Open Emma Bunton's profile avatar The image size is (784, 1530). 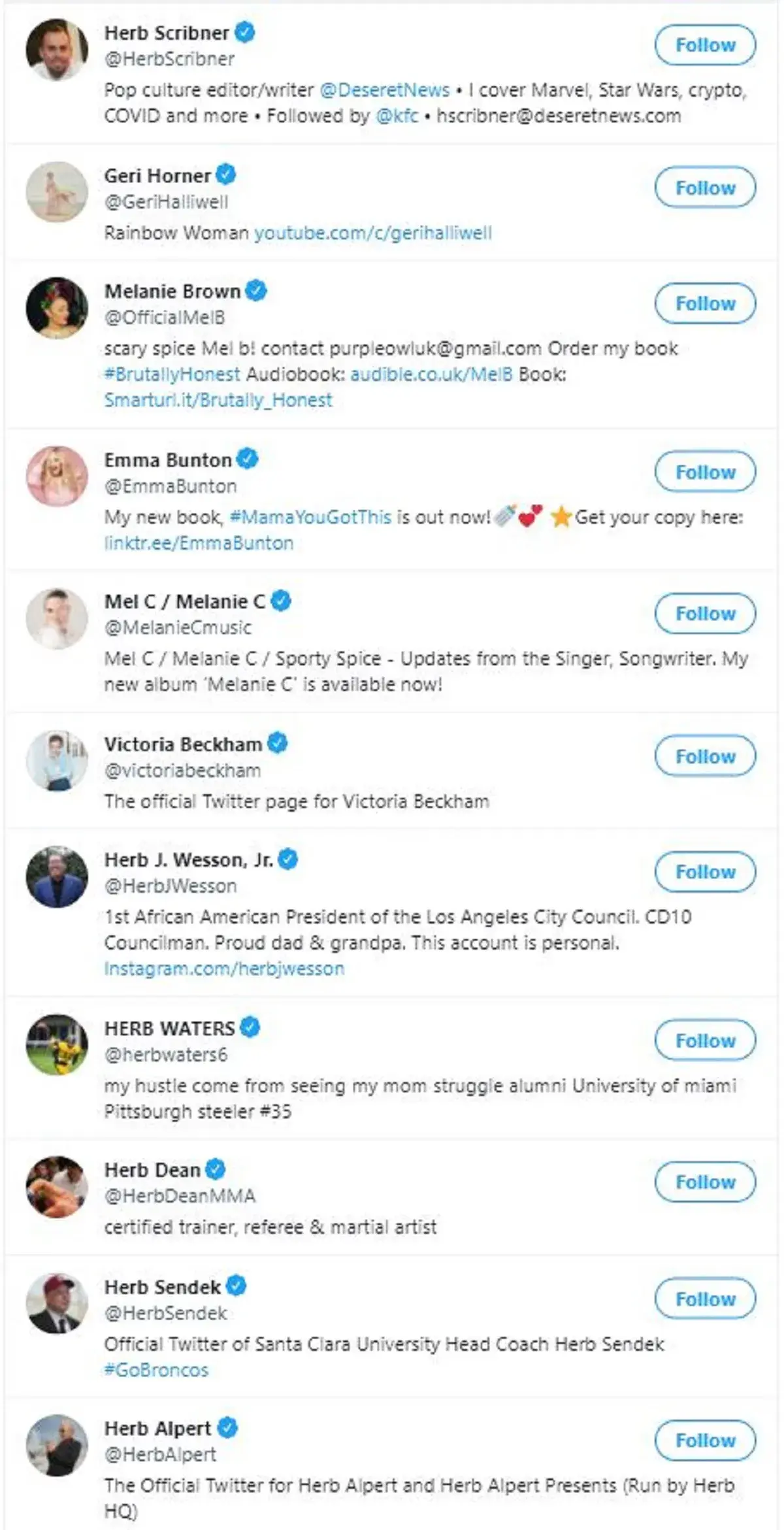(57, 476)
